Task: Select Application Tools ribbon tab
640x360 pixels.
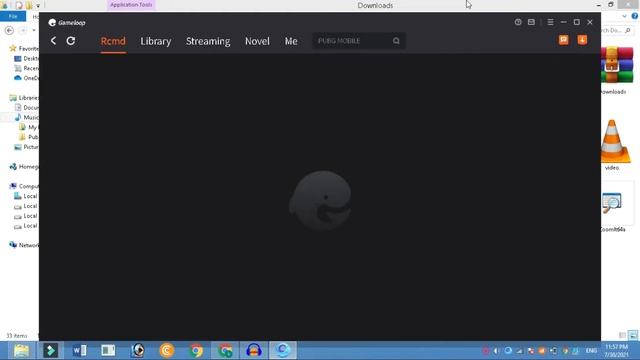Action: [x=131, y=5]
